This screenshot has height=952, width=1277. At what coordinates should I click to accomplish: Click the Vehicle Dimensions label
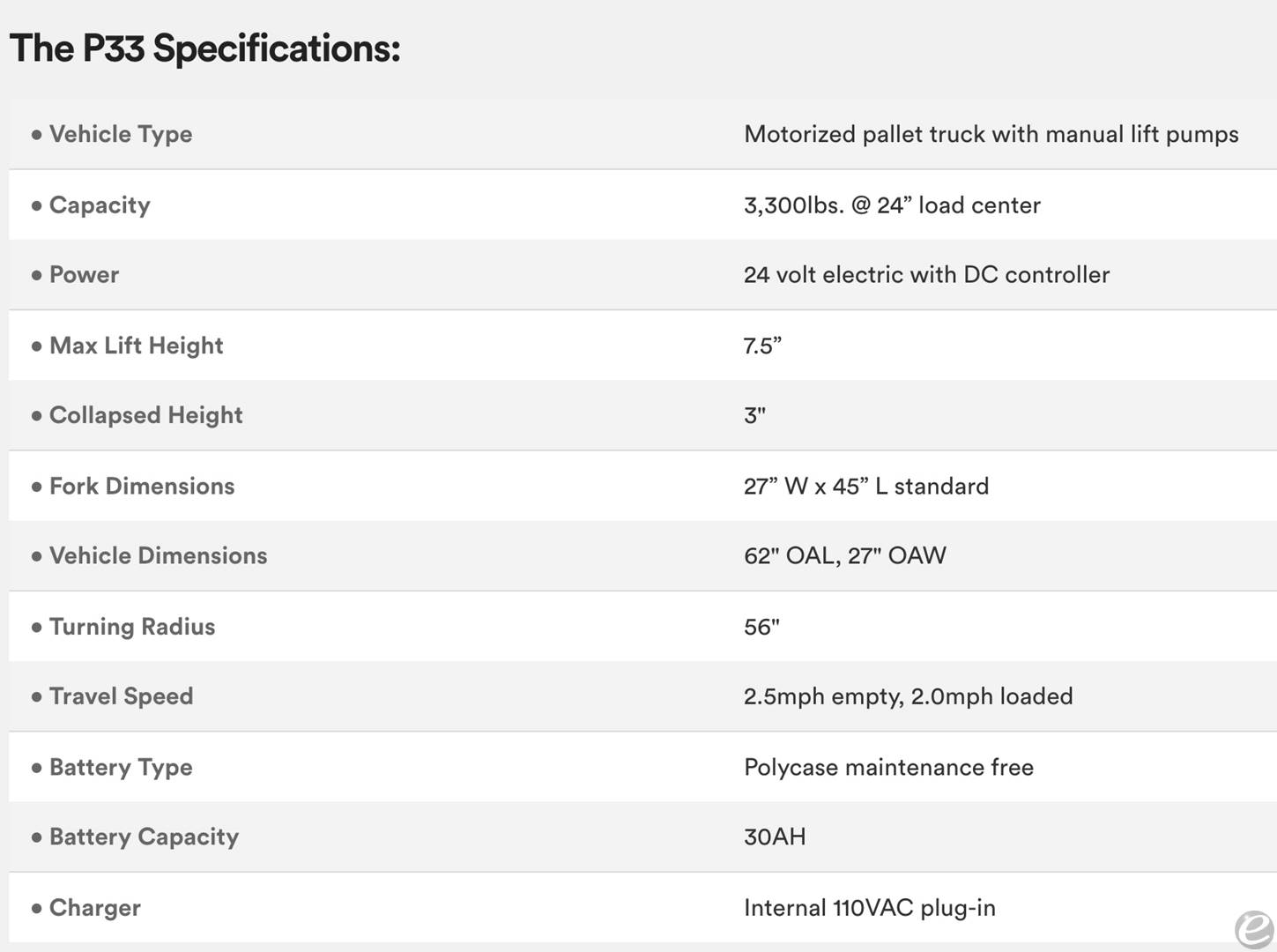click(x=158, y=555)
